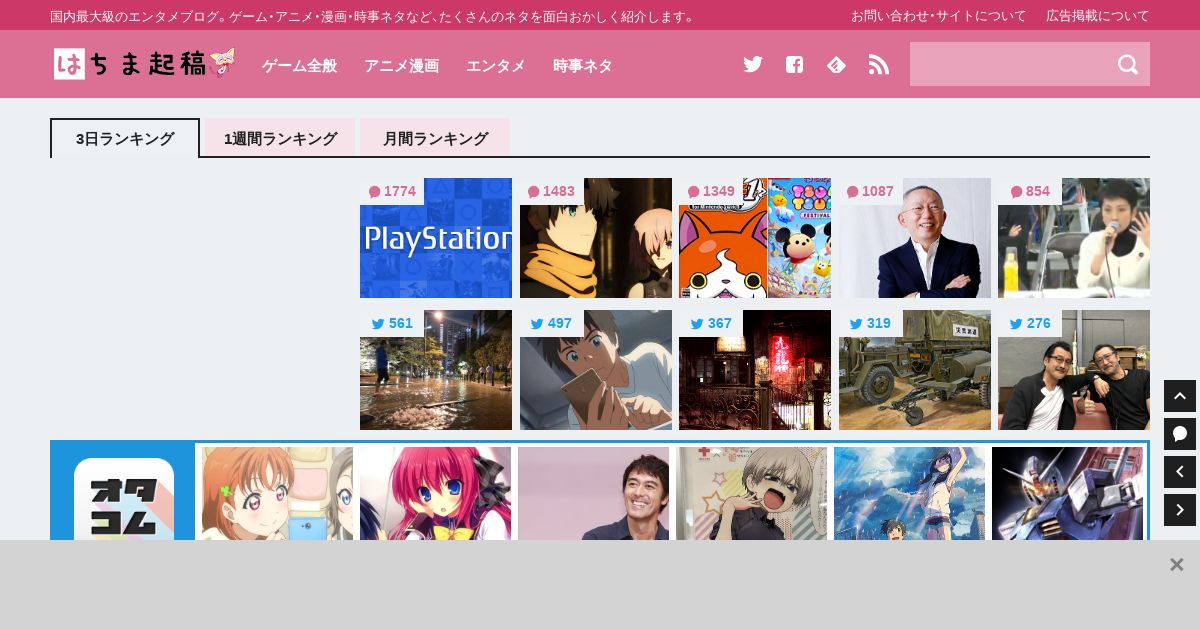Screen dimensions: 1200x630
Task: Switch to the 月間ランキング tab
Action: 435,138
